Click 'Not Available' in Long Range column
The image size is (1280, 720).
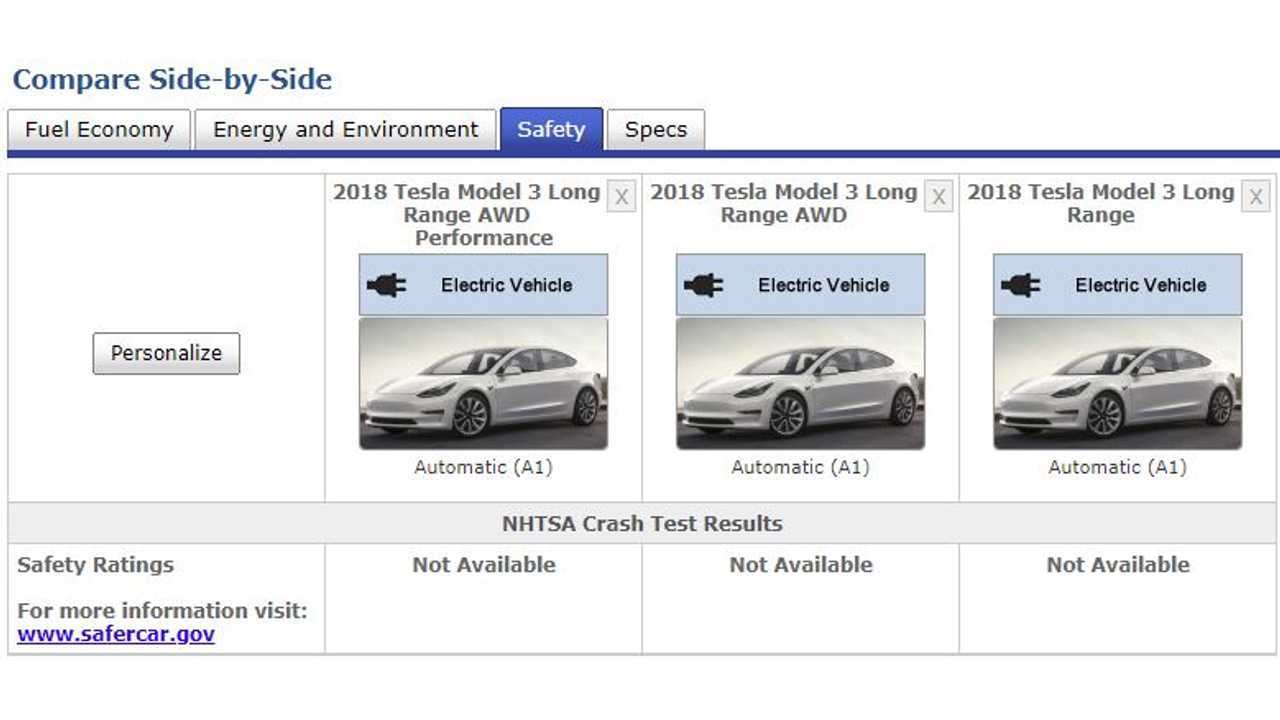1118,565
